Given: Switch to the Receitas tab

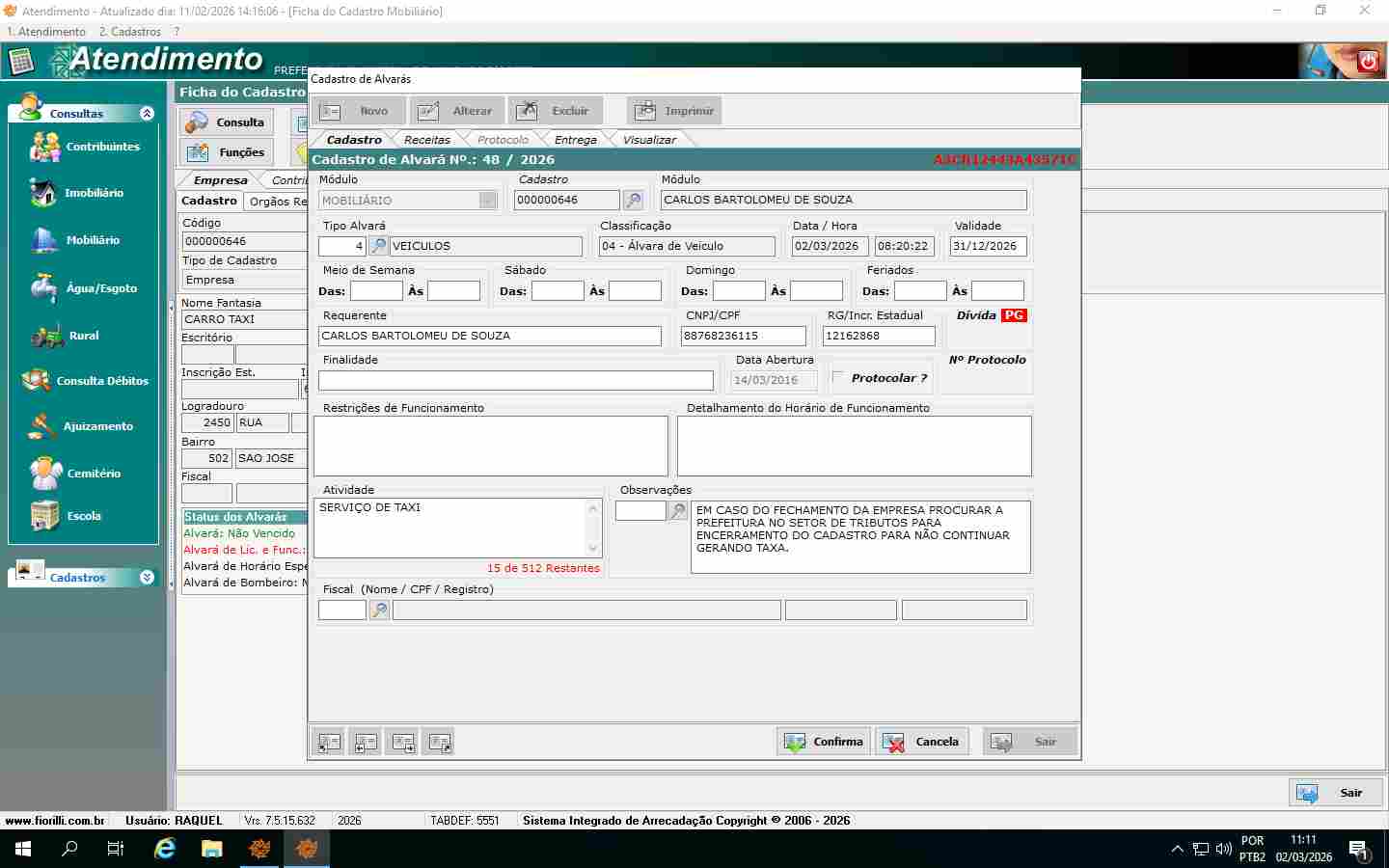Looking at the screenshot, I should [426, 140].
